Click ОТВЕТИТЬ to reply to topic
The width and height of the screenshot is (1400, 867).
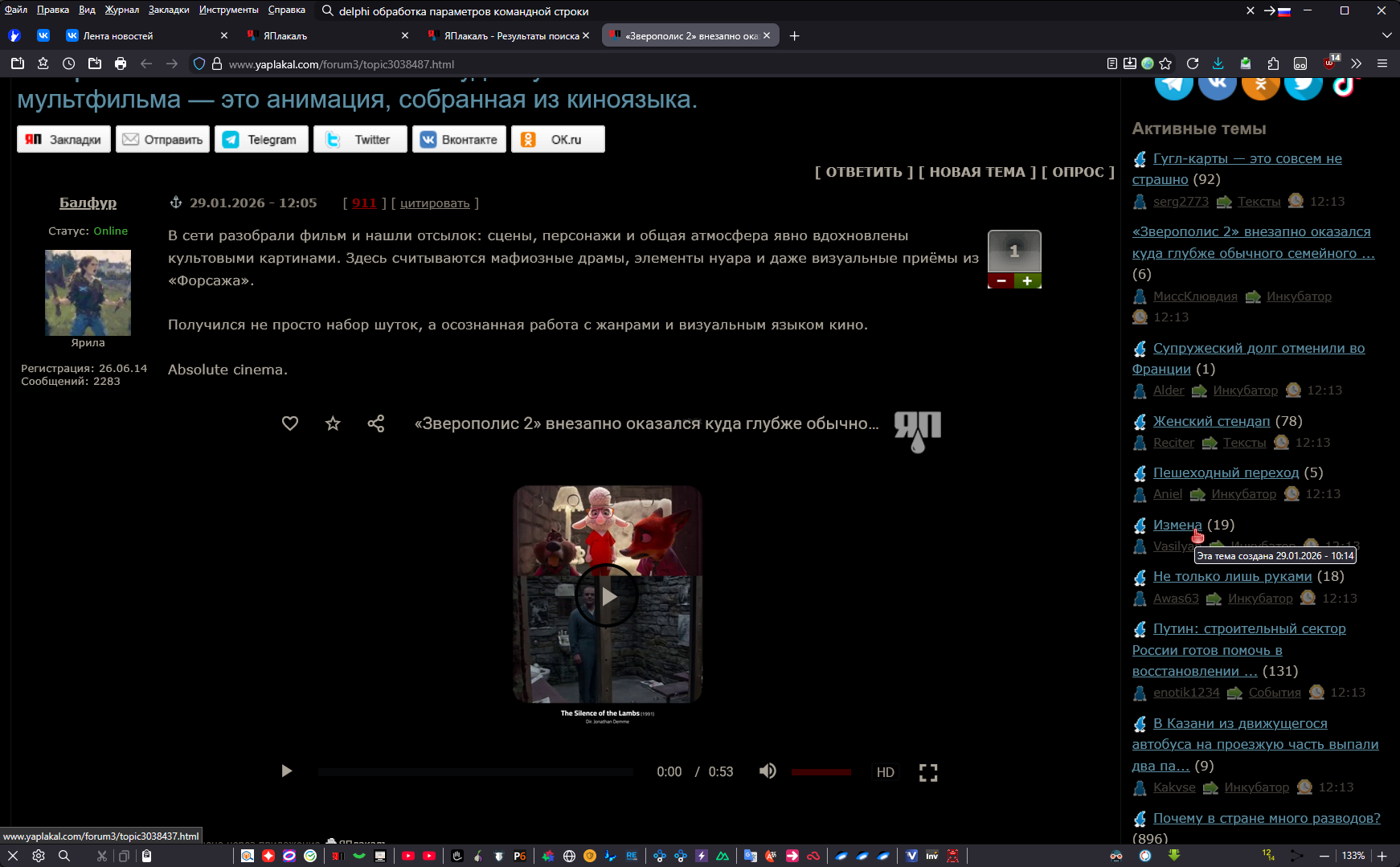pyautogui.click(x=864, y=172)
